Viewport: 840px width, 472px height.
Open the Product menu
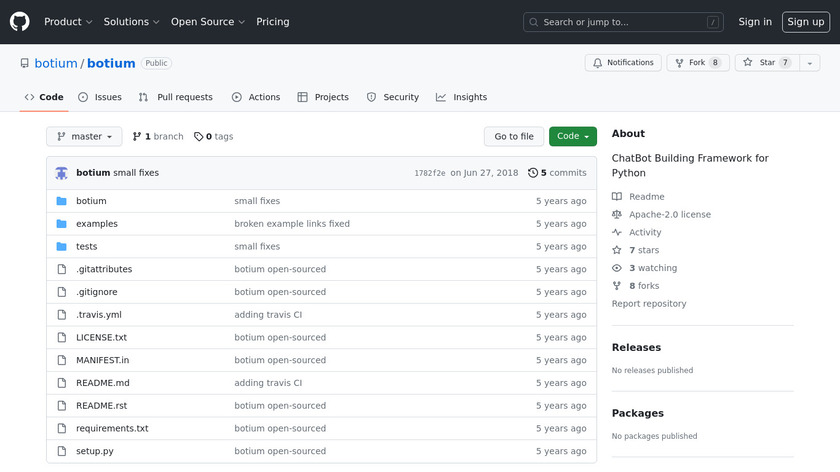click(68, 22)
